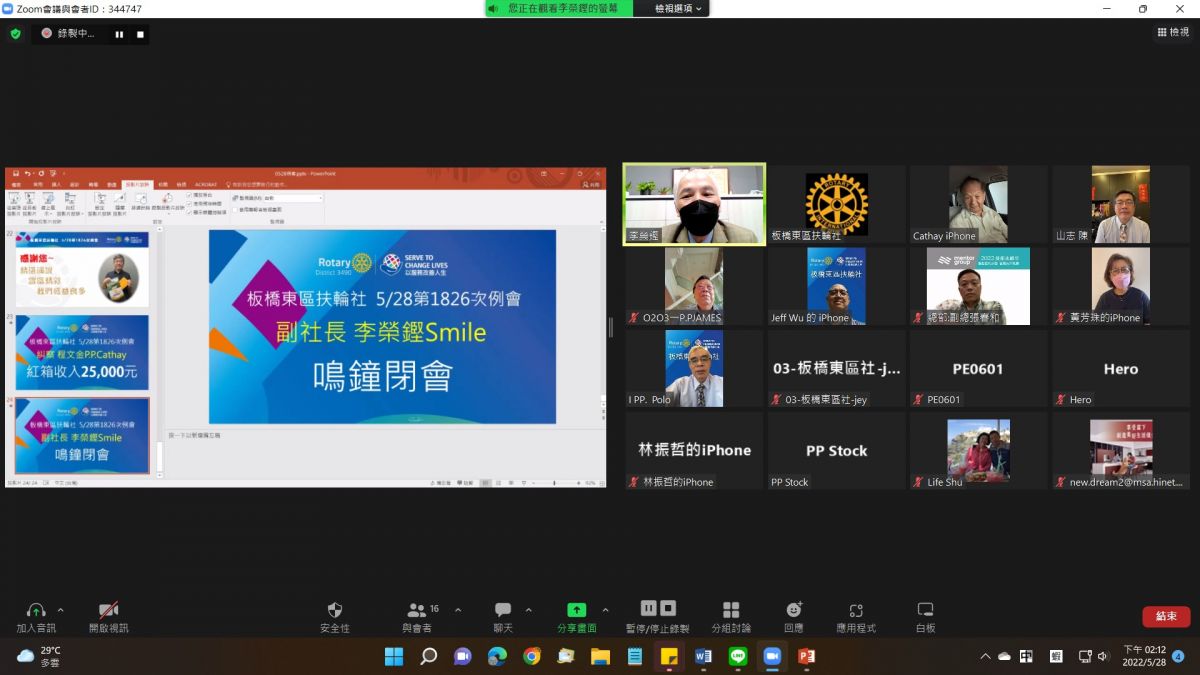Select the PE0601 participant tile
The image size is (1200, 675).
[x=978, y=368]
